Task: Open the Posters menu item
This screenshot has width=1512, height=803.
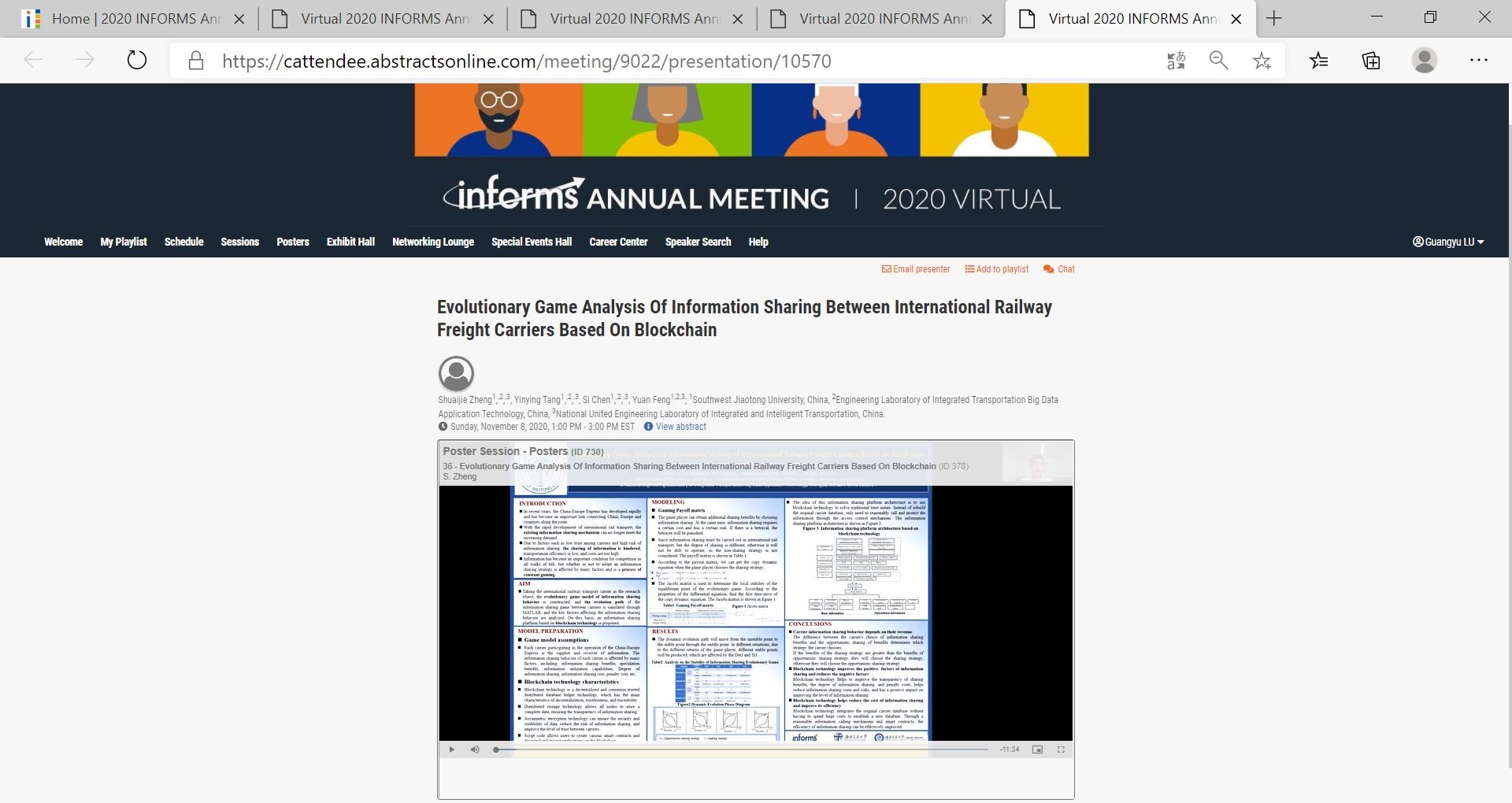Action: pyautogui.click(x=292, y=242)
